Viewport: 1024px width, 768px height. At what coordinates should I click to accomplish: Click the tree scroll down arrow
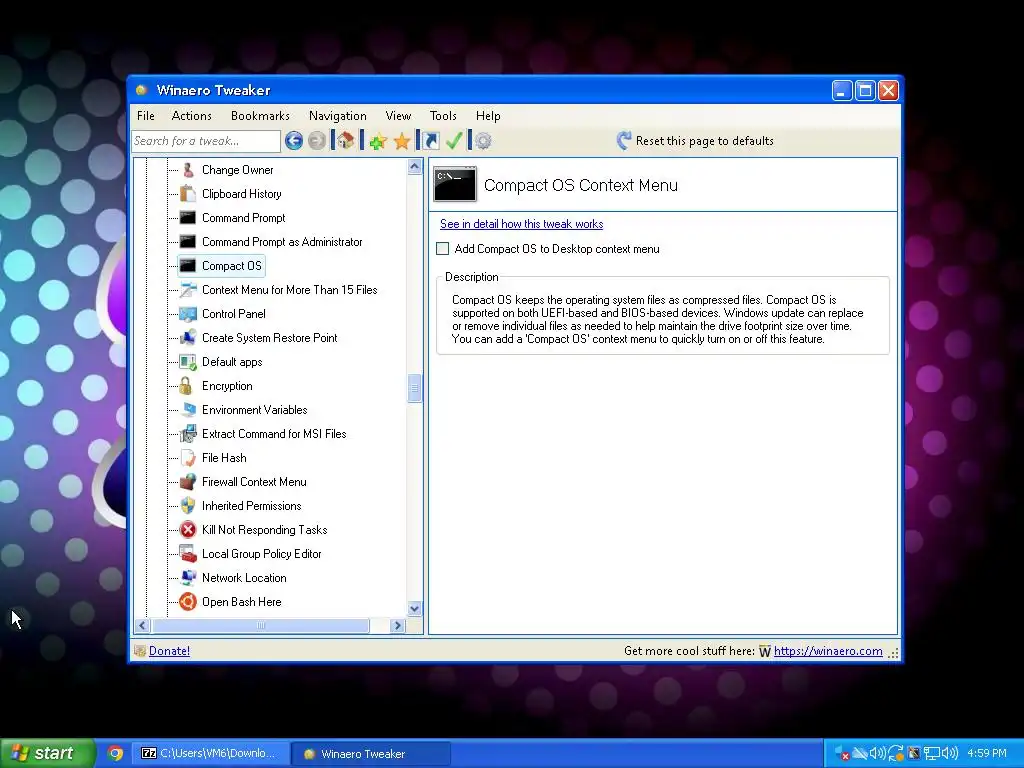(x=415, y=609)
